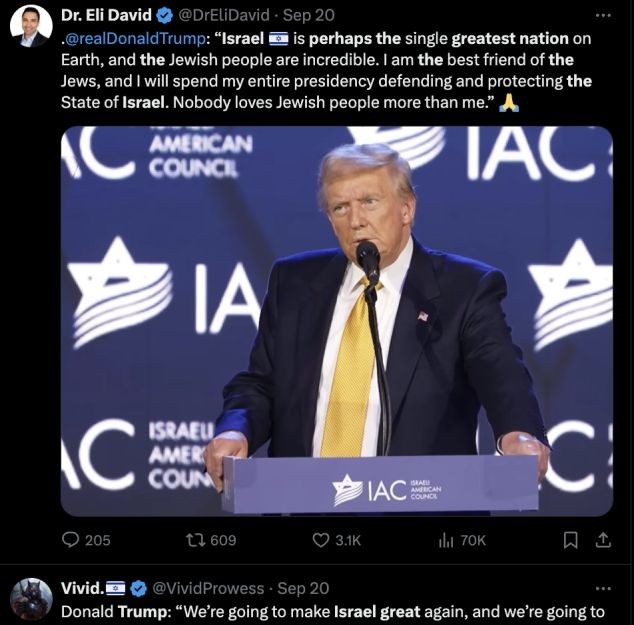Image resolution: width=634 pixels, height=625 pixels.
Task: Open the three-dot menu on Vivid's tweet
Action: tap(603, 588)
